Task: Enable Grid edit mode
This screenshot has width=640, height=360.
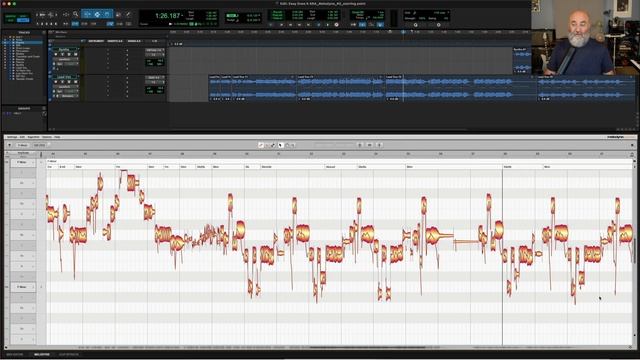Action: tap(23, 20)
